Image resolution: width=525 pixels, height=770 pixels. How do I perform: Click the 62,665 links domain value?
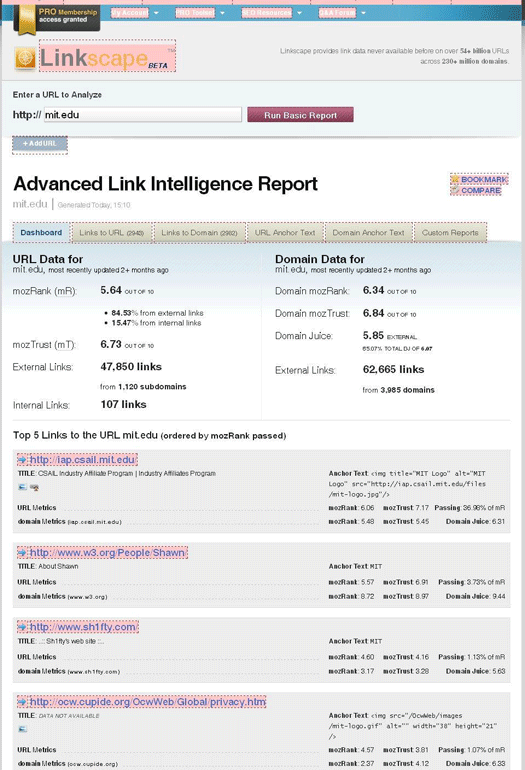(393, 369)
